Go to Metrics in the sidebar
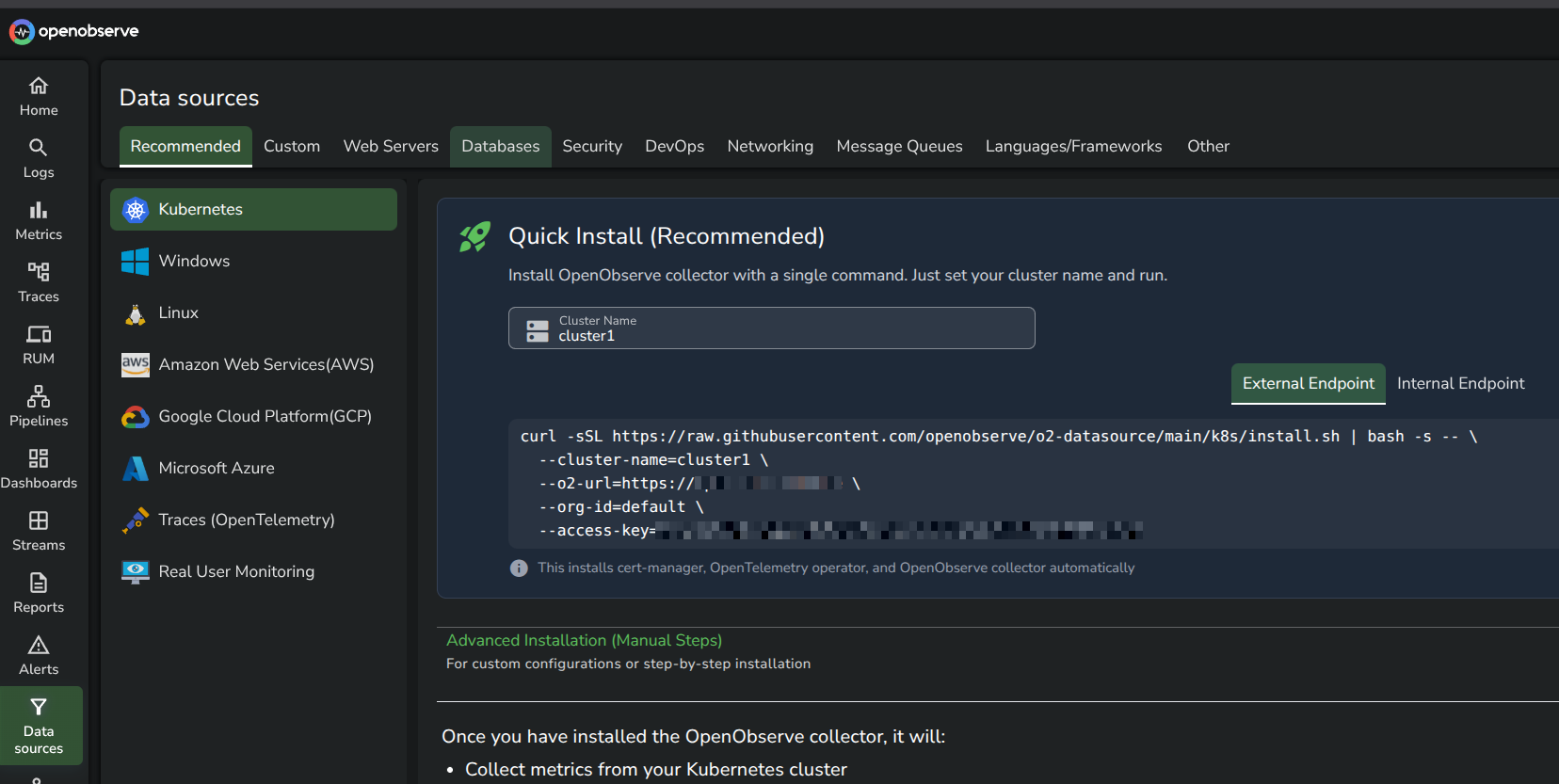 (x=39, y=220)
